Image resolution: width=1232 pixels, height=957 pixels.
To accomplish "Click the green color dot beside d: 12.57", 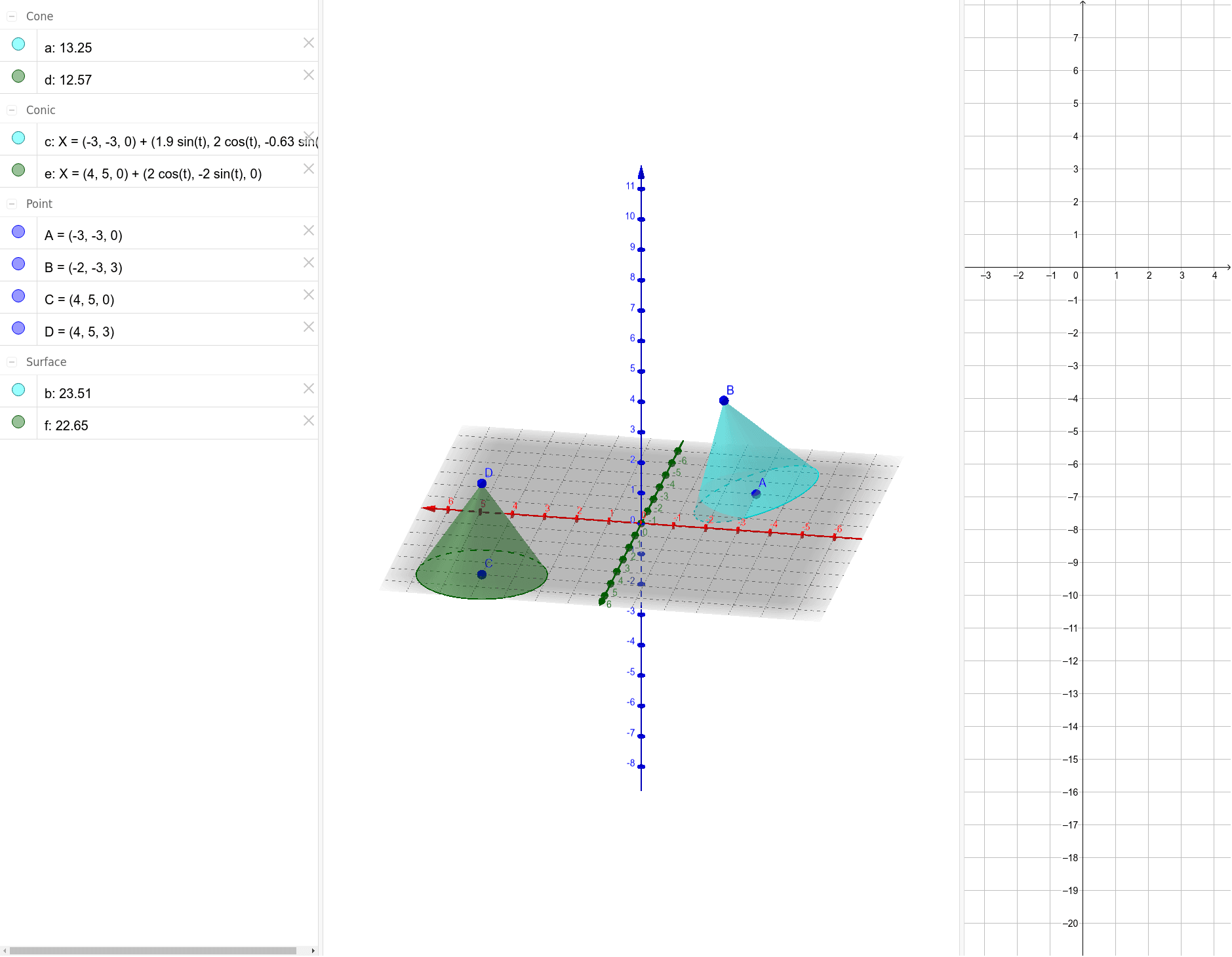I will click(x=18, y=75).
